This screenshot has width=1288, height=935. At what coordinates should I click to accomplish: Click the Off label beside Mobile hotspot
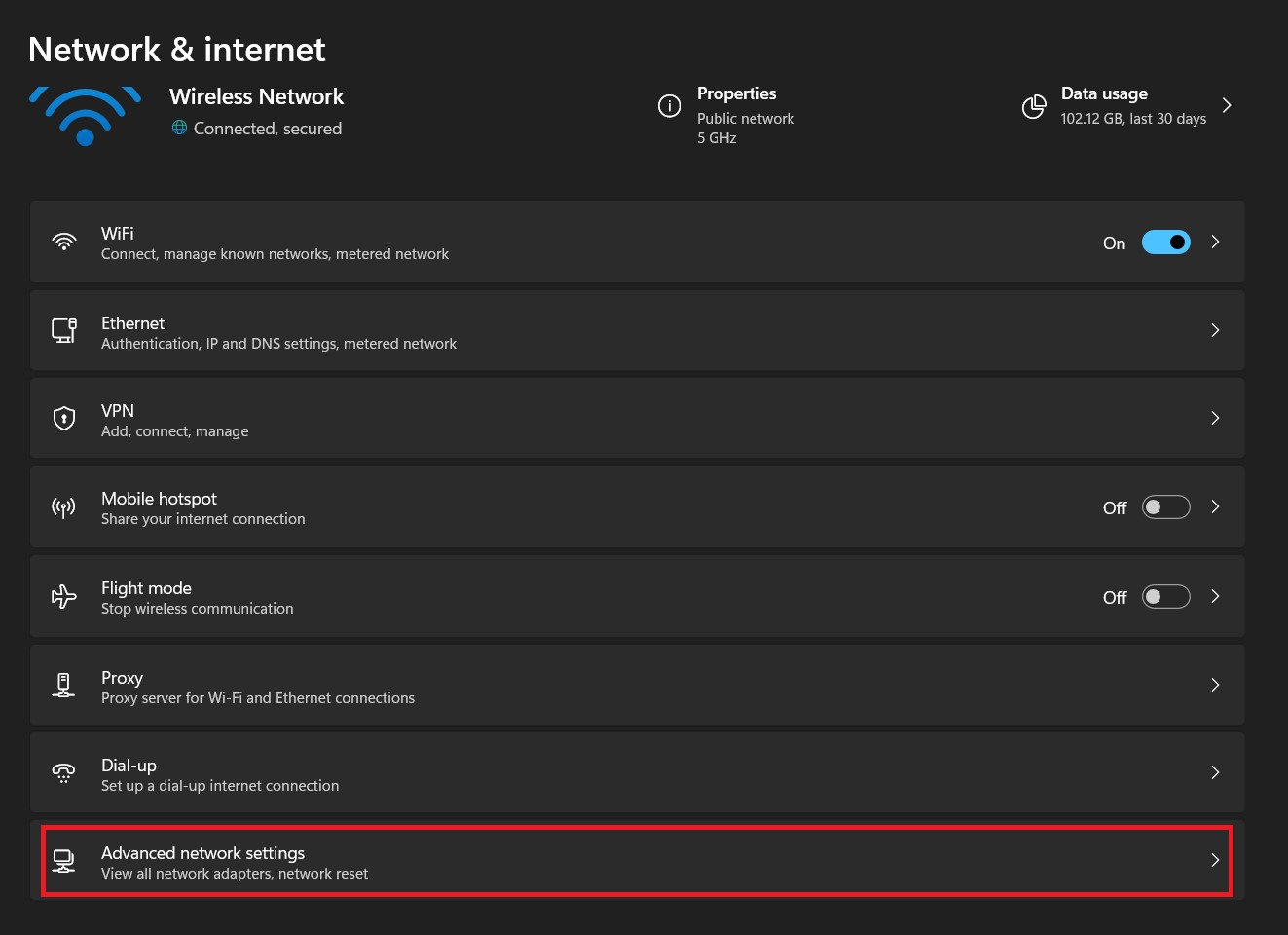pyautogui.click(x=1115, y=508)
